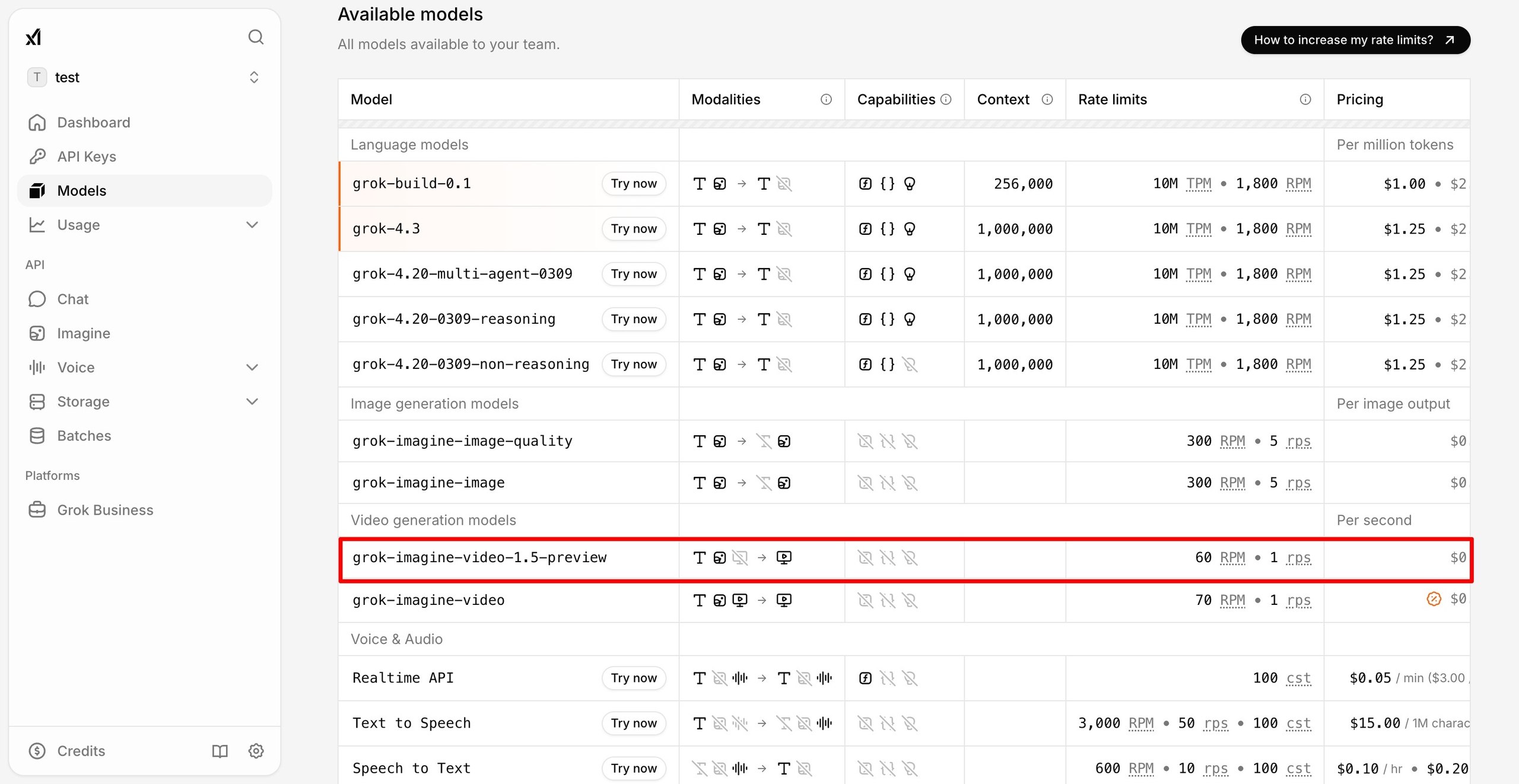Open Usage in sidebar
The width and height of the screenshot is (1519, 784).
[x=78, y=225]
